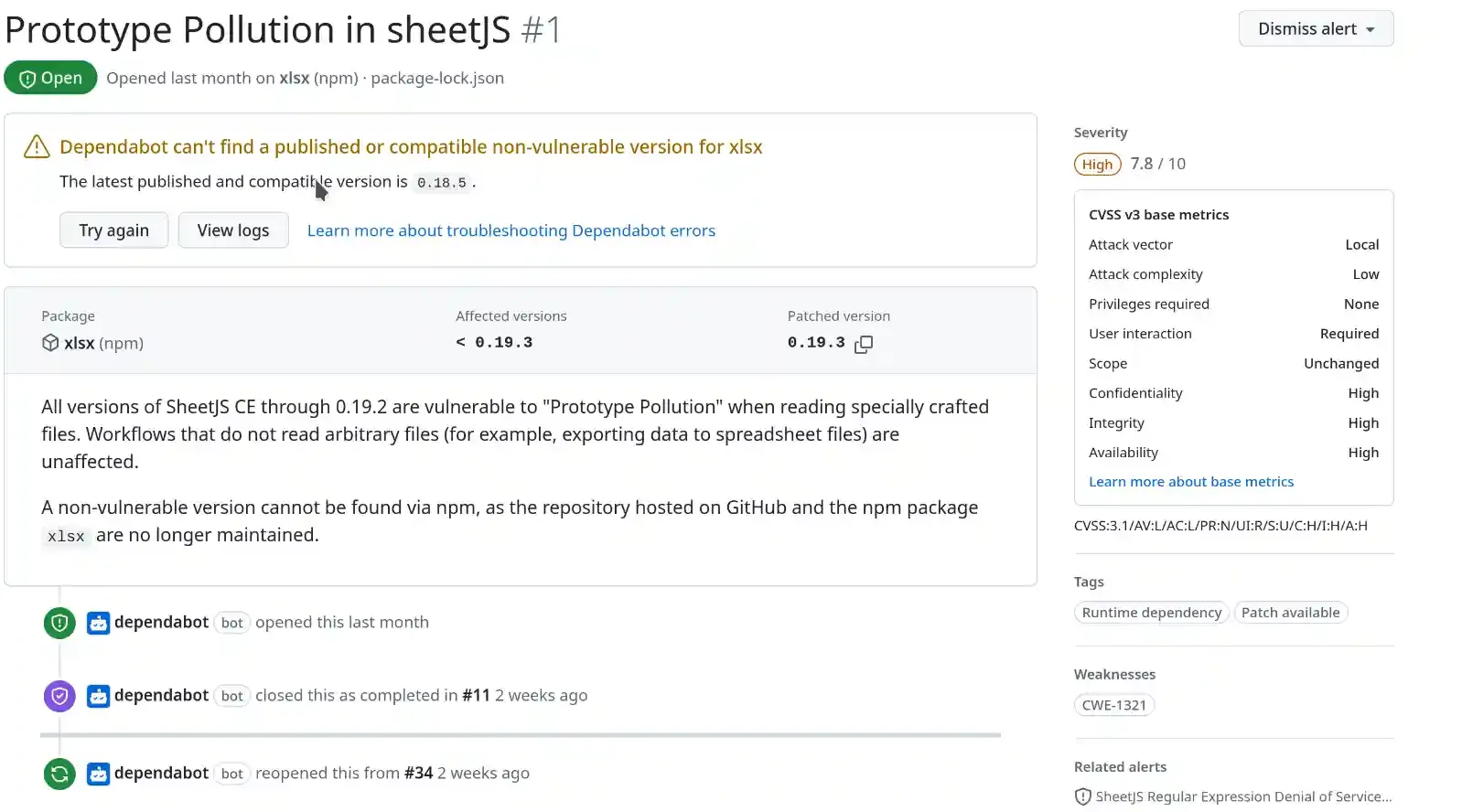This screenshot has width=1462, height=812.
Task: Open troubleshooting Dependabot errors link
Action: [511, 230]
